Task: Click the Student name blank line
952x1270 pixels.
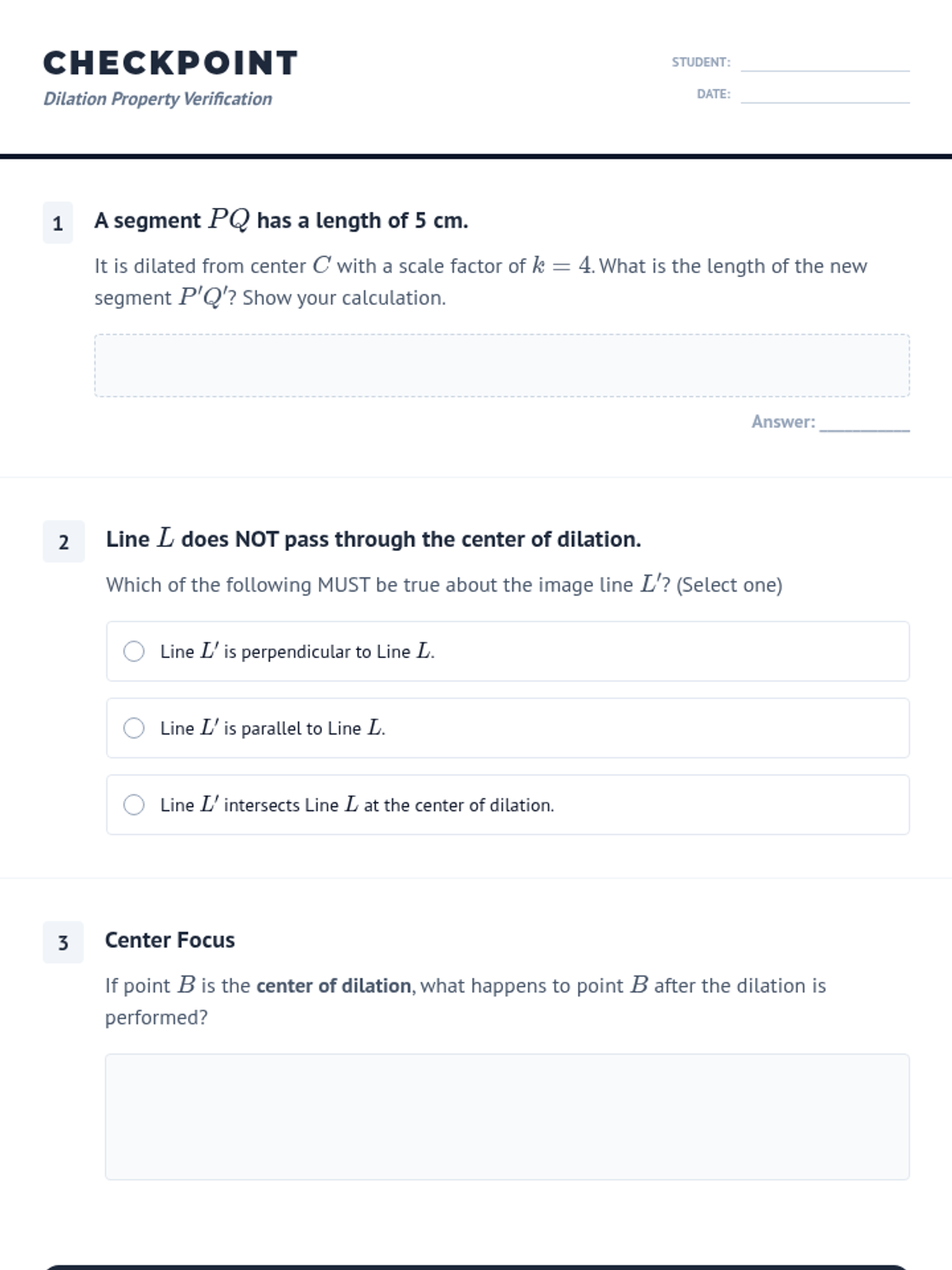Action: click(825, 63)
